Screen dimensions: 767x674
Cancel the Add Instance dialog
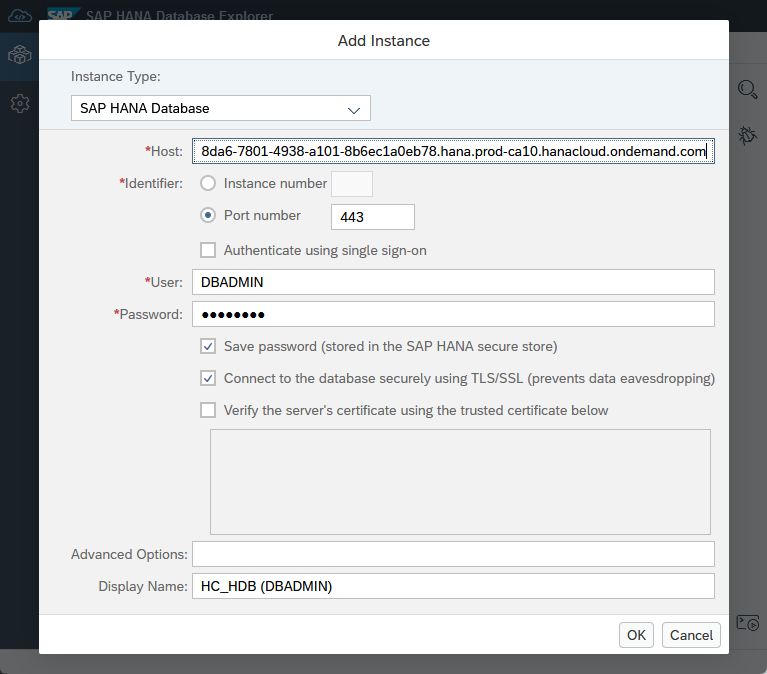pos(691,635)
